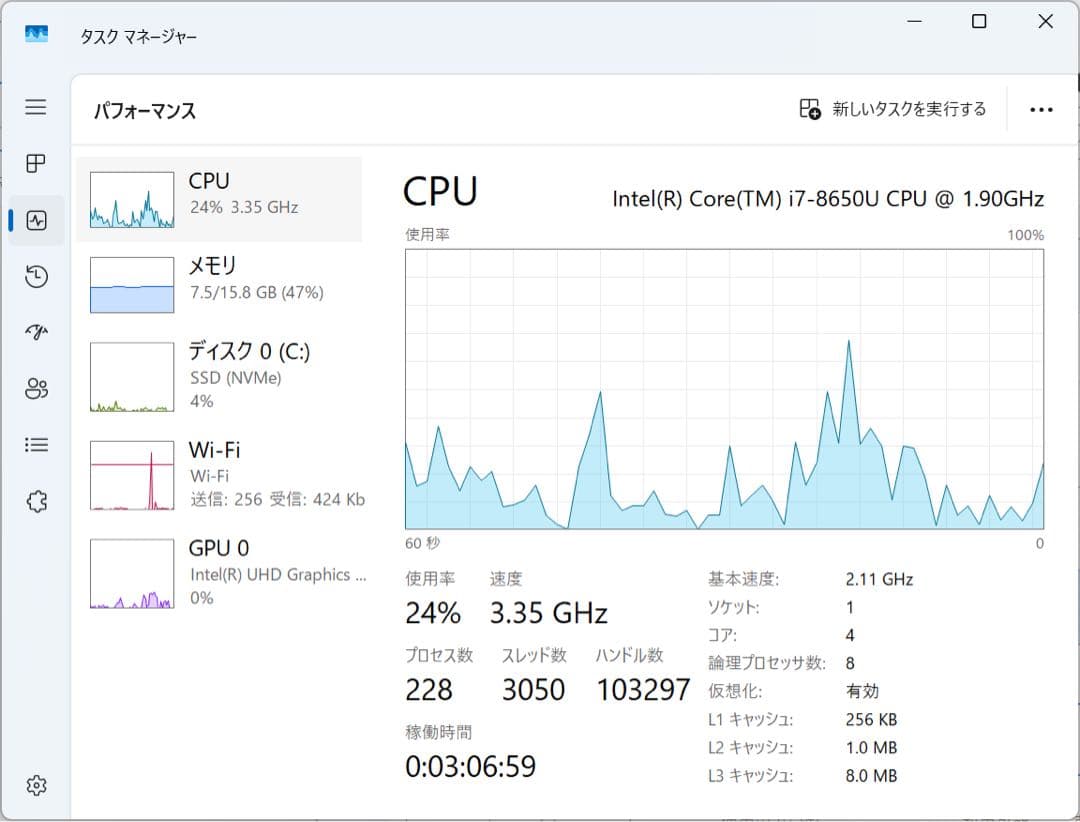
Task: Expand the navigation sidebar
Action: point(36,107)
